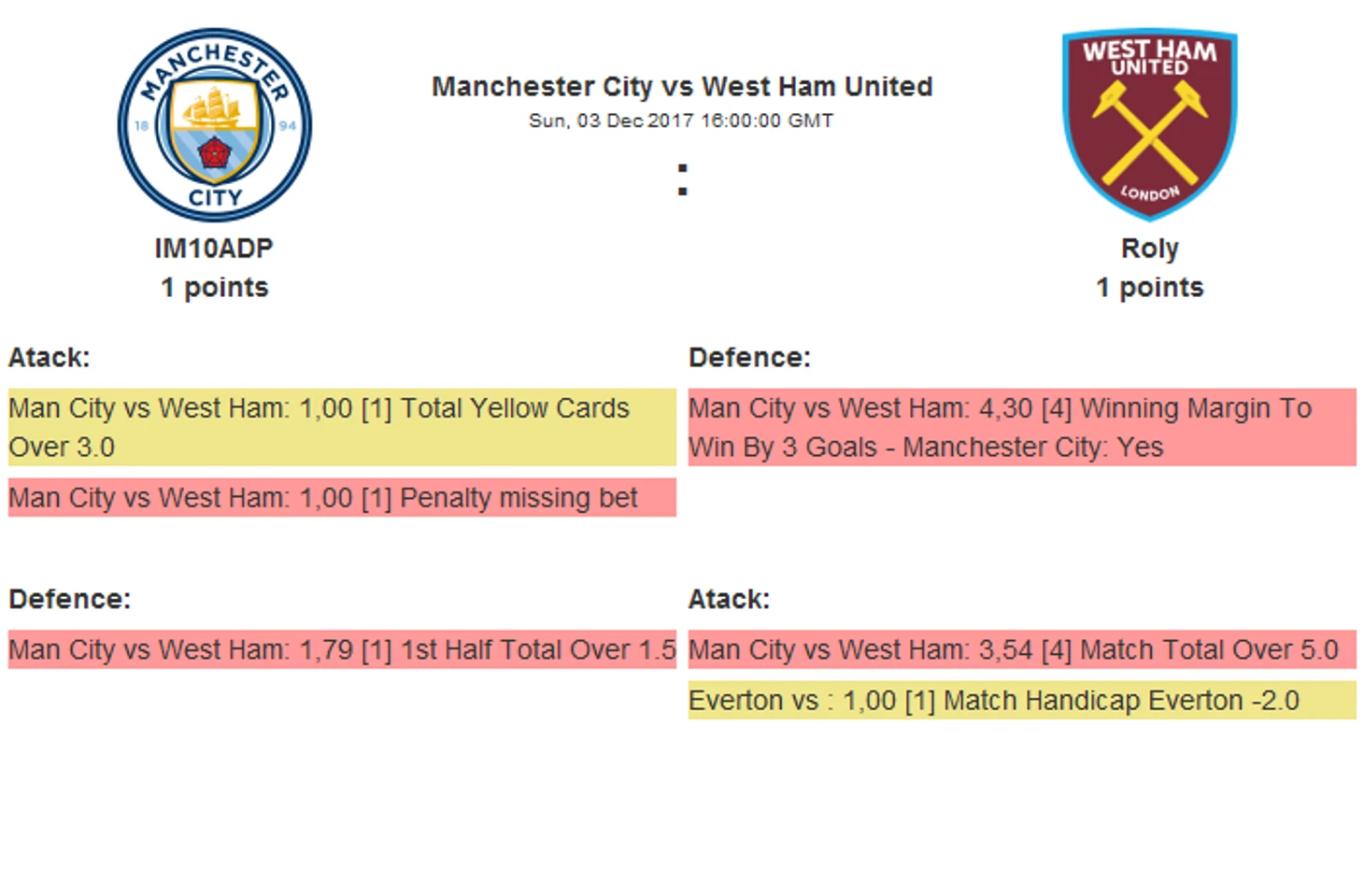Select the match date Sun, 03 Dec 2017 text
This screenshot has height=896, width=1364.
pyautogui.click(x=681, y=121)
